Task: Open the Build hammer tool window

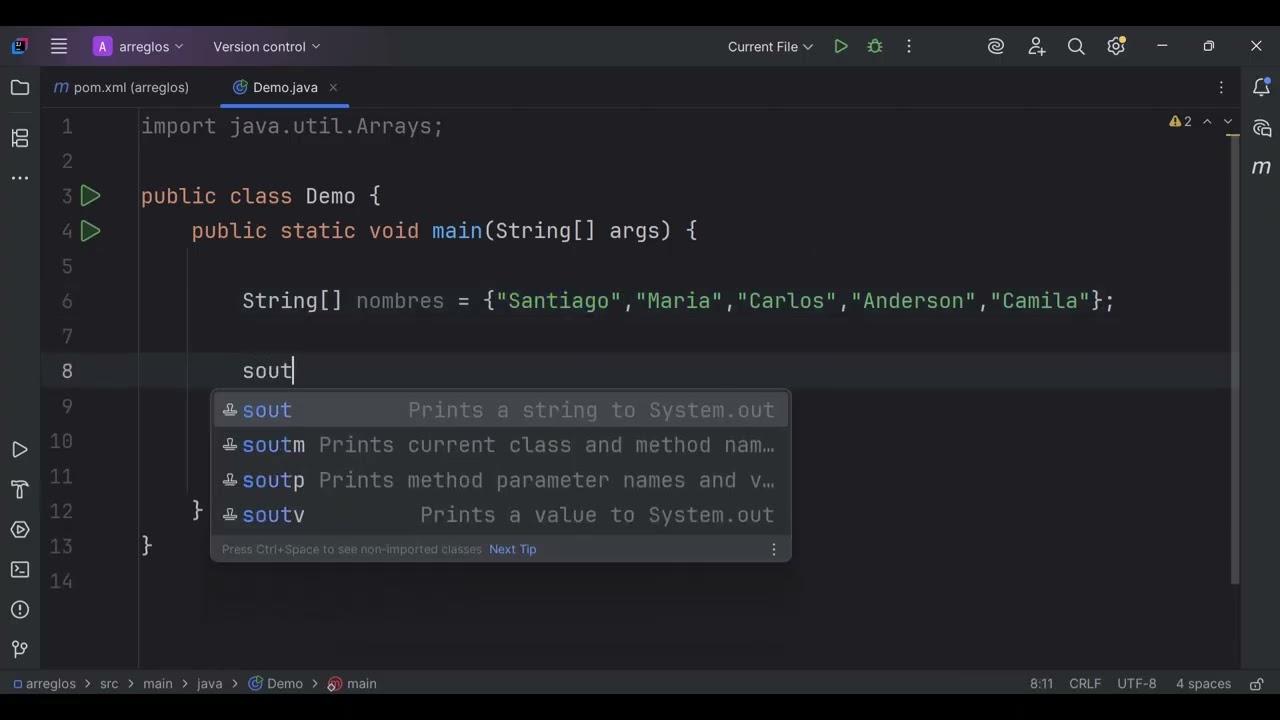Action: coord(20,490)
